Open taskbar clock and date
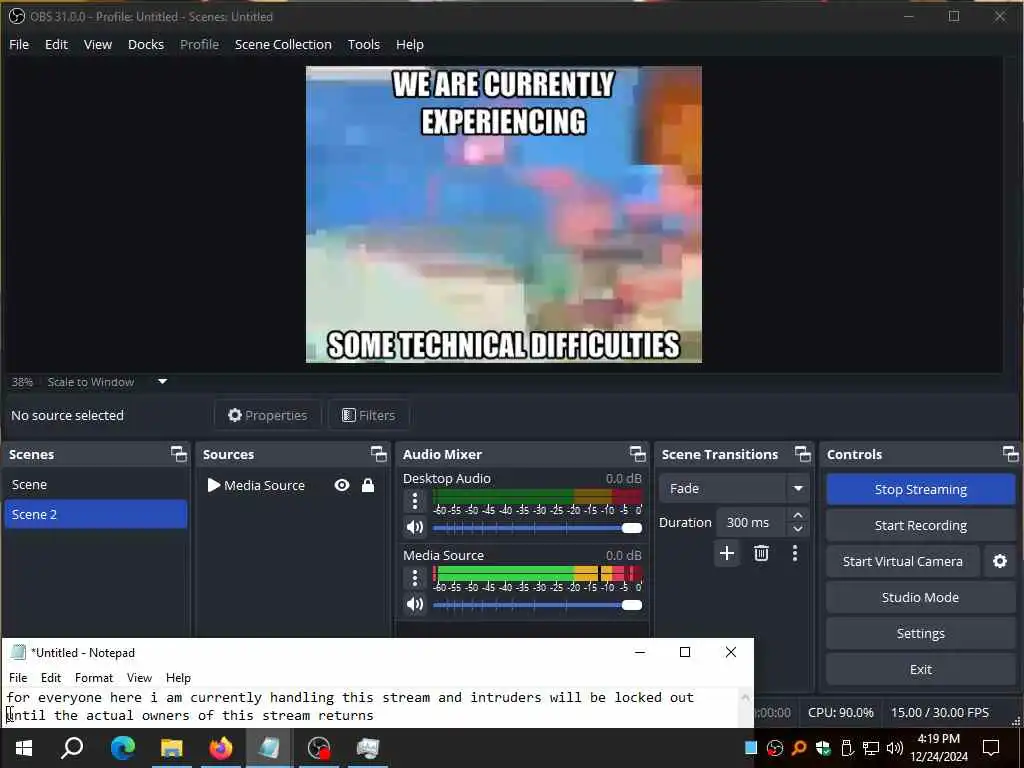Screen dimensions: 1024x768 [938, 748]
